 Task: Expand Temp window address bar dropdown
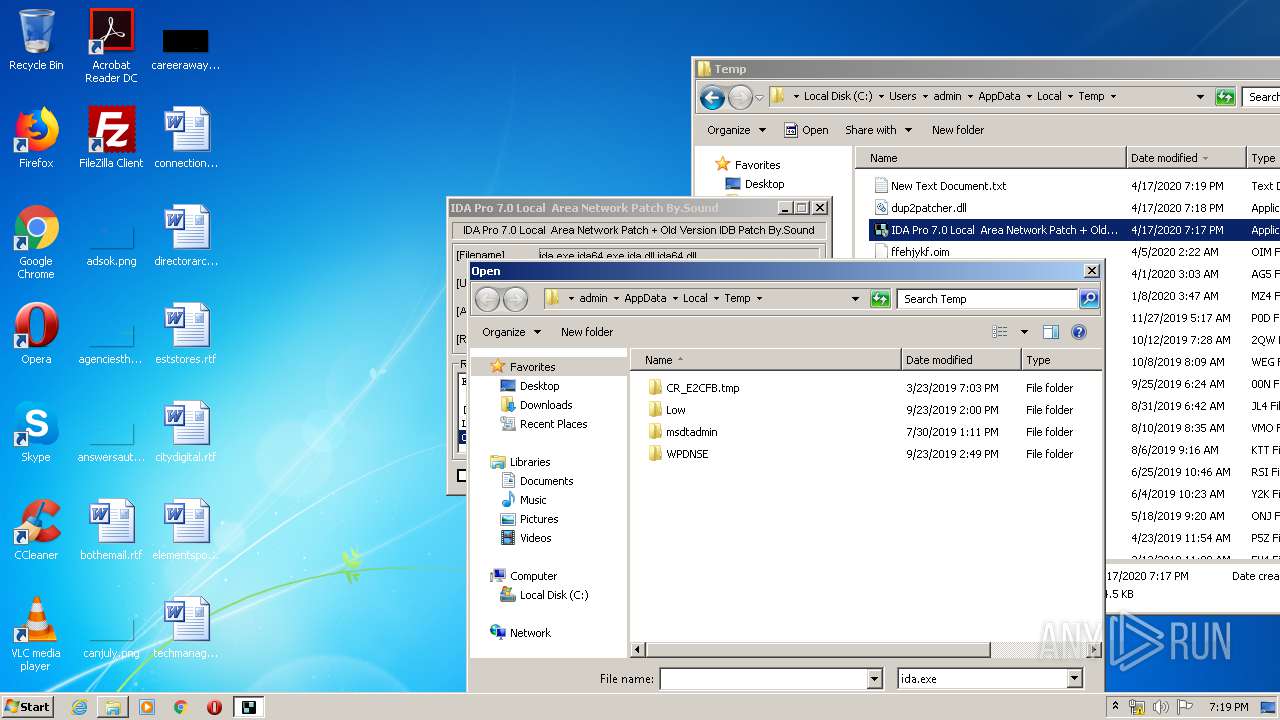point(1200,97)
